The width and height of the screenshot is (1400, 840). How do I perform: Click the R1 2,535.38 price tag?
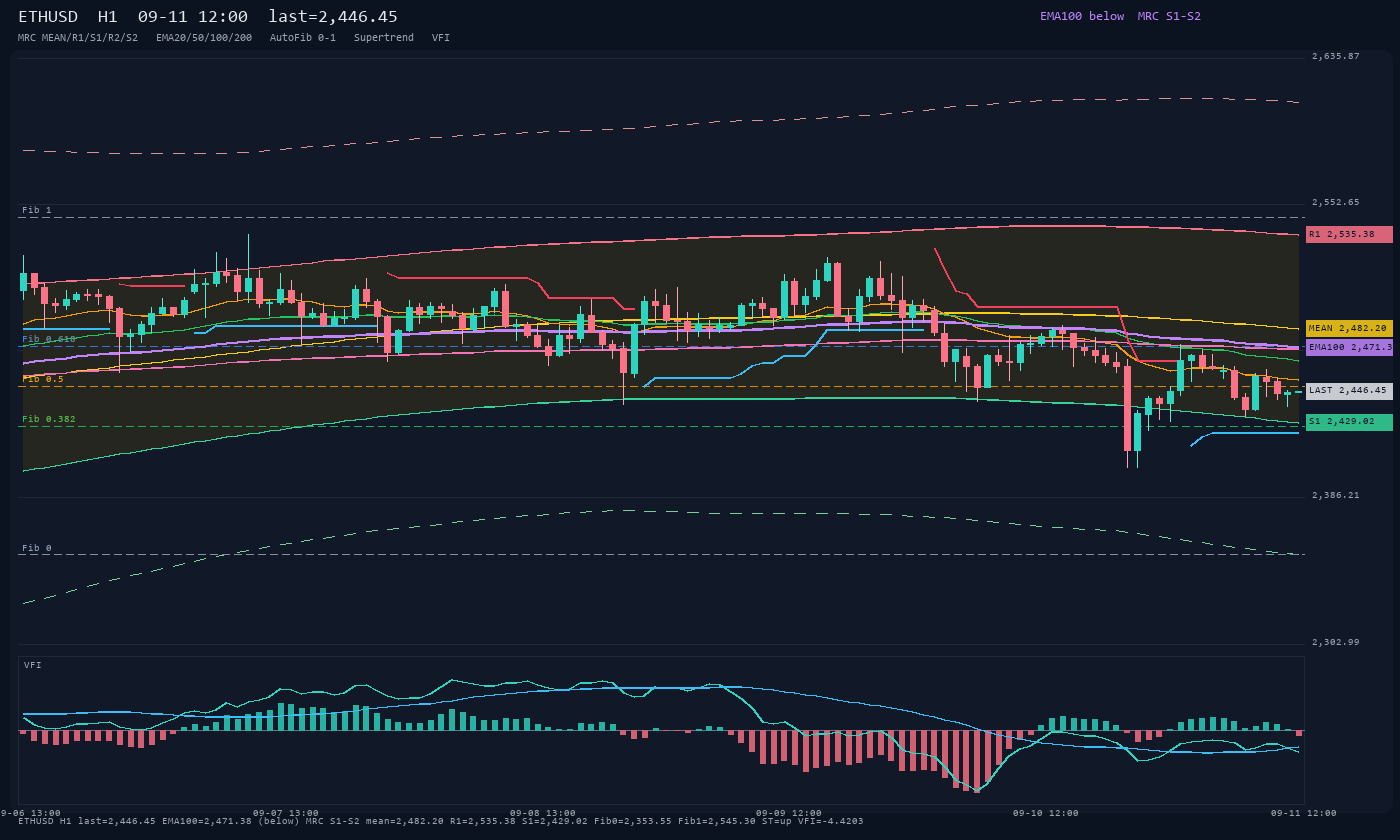coord(1349,234)
